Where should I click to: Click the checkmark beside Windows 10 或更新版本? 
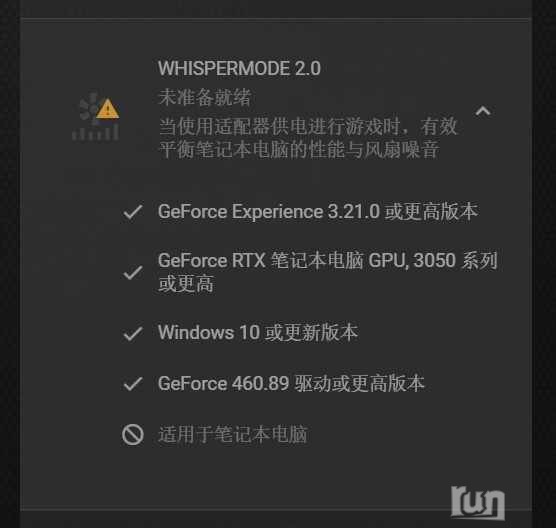(x=133, y=333)
